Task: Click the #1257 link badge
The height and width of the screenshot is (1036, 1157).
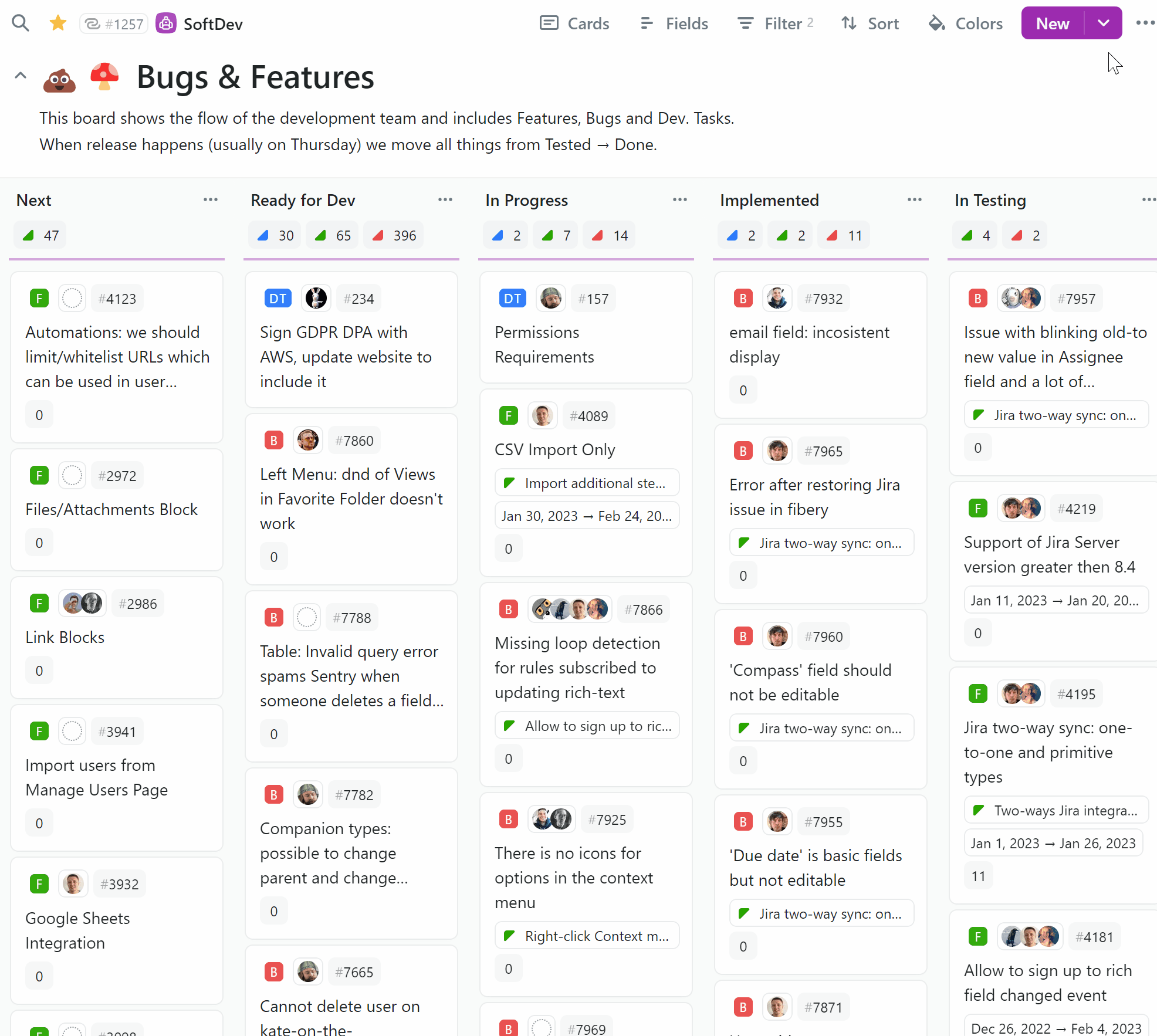Action: click(114, 23)
